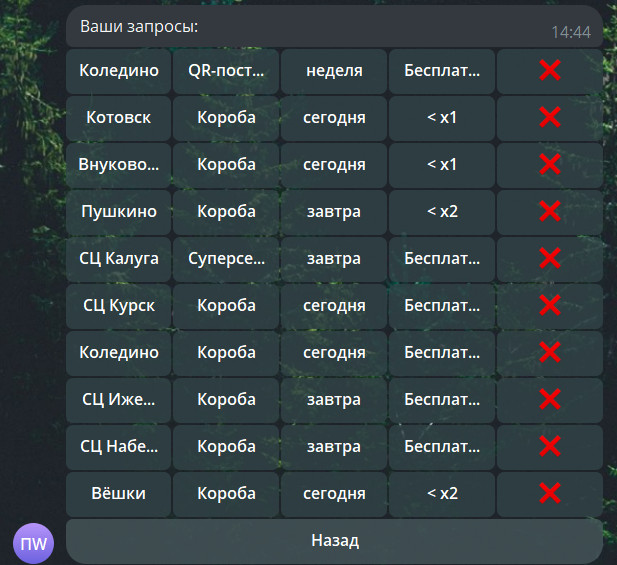The image size is (617, 565).
Task: Click the Суперсе… button in Калуга row
Action: [226, 258]
